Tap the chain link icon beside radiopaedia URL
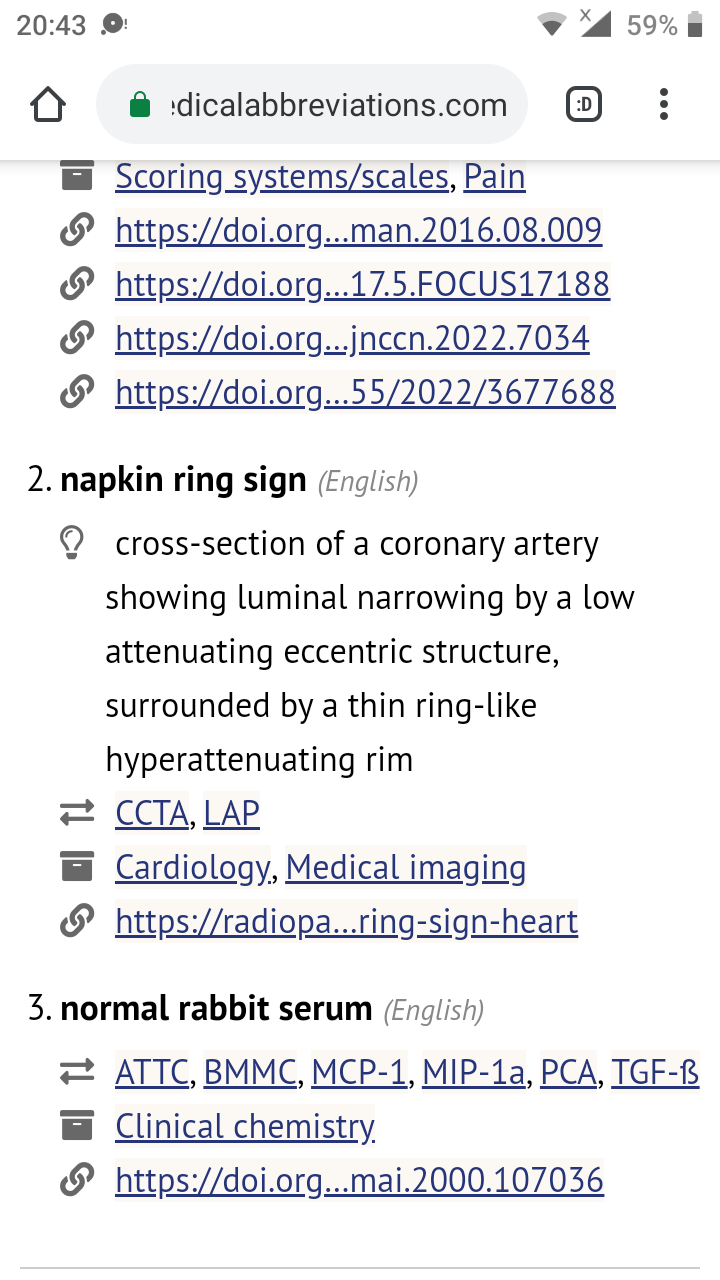This screenshot has width=720, height=1280. coord(76,921)
